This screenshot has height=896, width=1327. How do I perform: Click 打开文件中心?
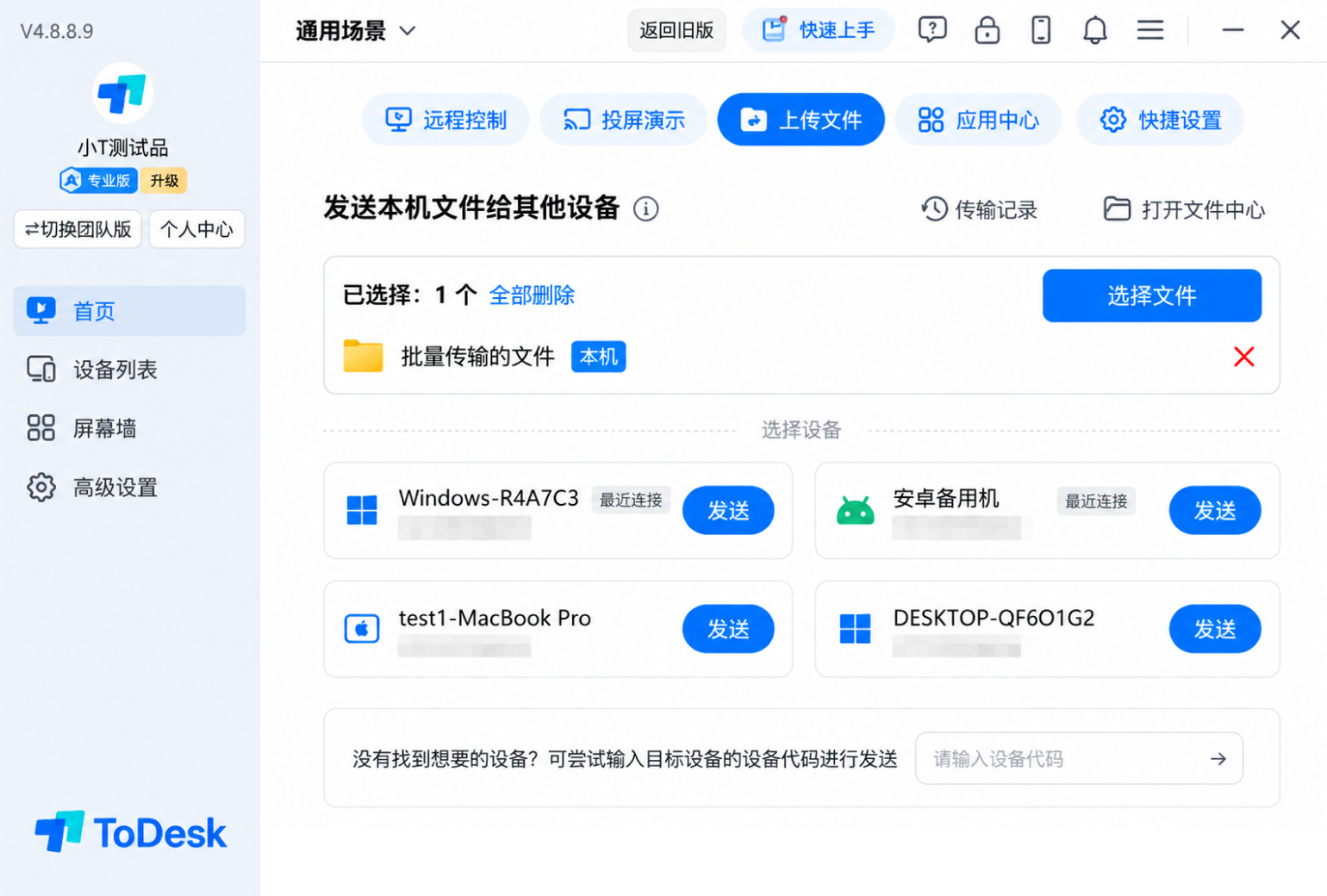(1185, 209)
